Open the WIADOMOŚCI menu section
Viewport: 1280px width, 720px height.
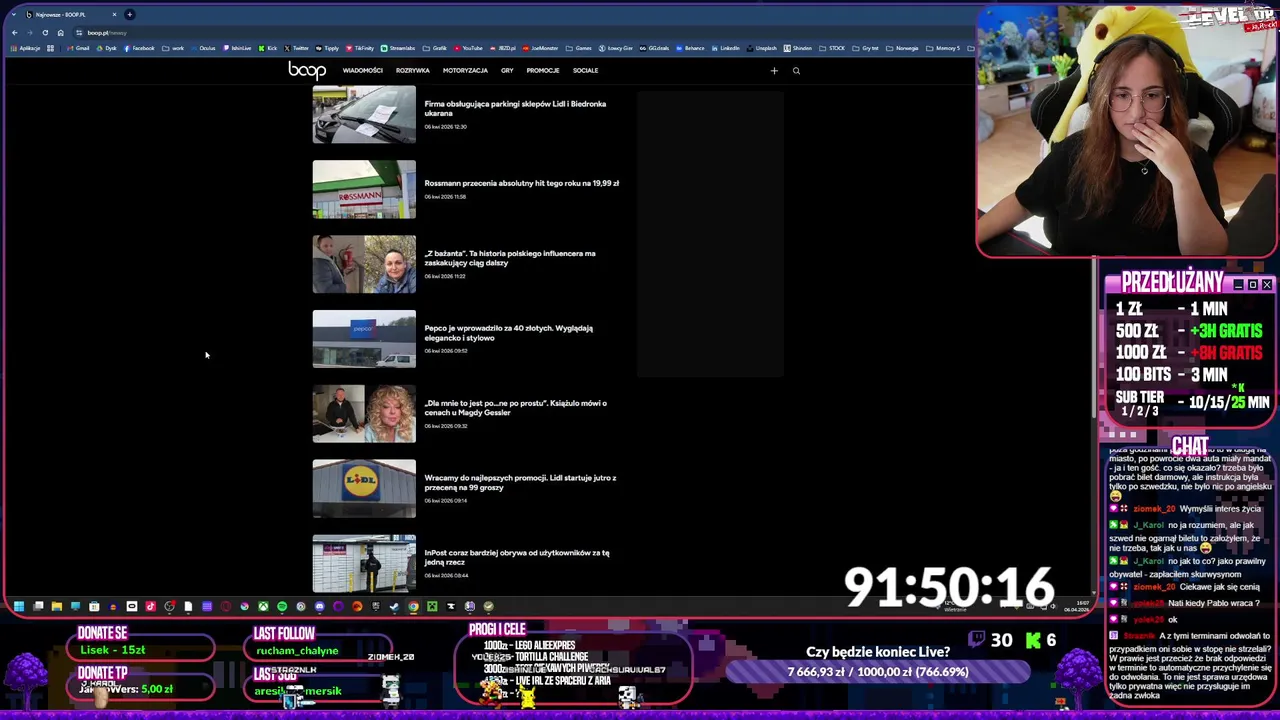(x=362, y=71)
